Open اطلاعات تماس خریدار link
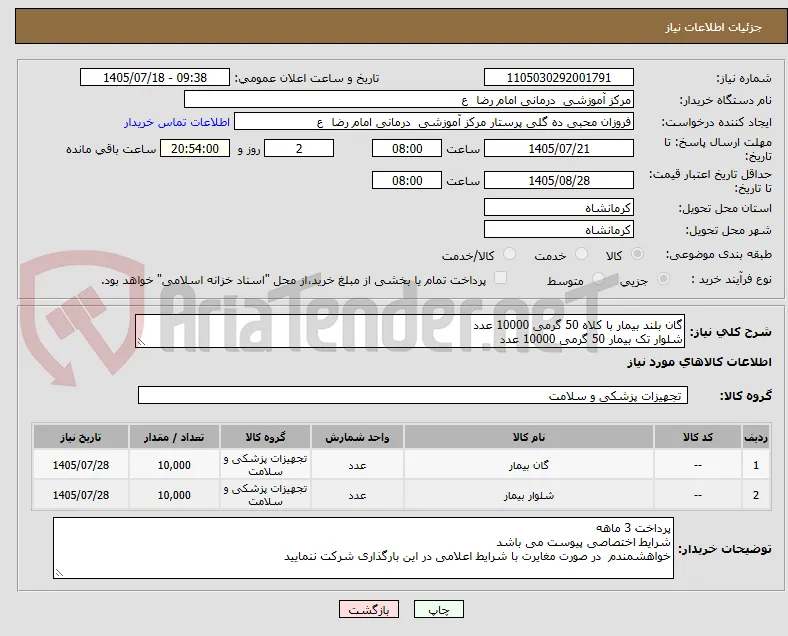788x636 pixels. click(177, 122)
